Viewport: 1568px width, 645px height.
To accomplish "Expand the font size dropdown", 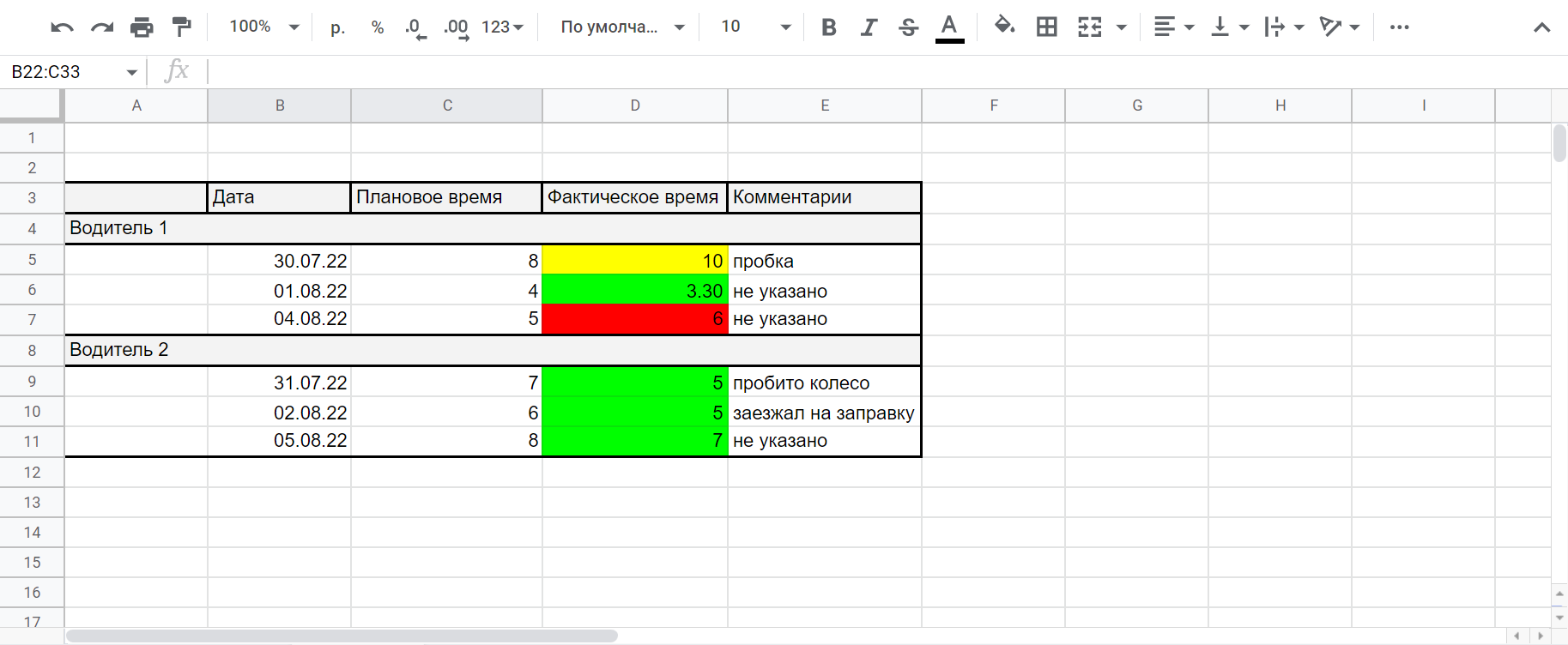I will [755, 27].
